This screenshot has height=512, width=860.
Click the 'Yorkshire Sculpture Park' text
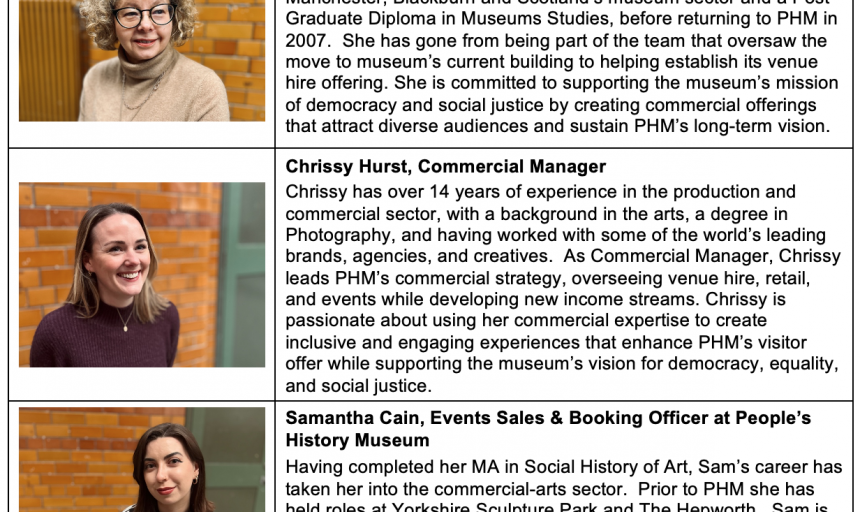coord(494,508)
